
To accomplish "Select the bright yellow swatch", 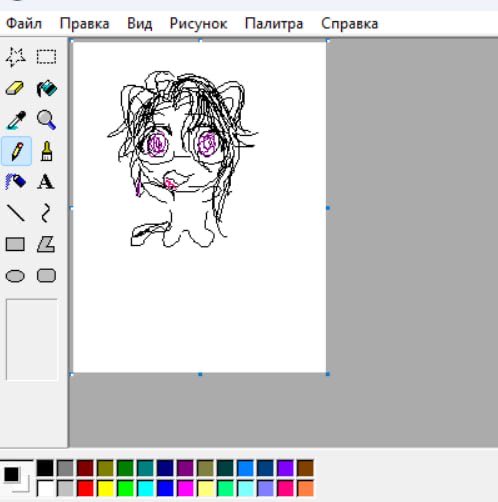I will pyautogui.click(x=105, y=488).
